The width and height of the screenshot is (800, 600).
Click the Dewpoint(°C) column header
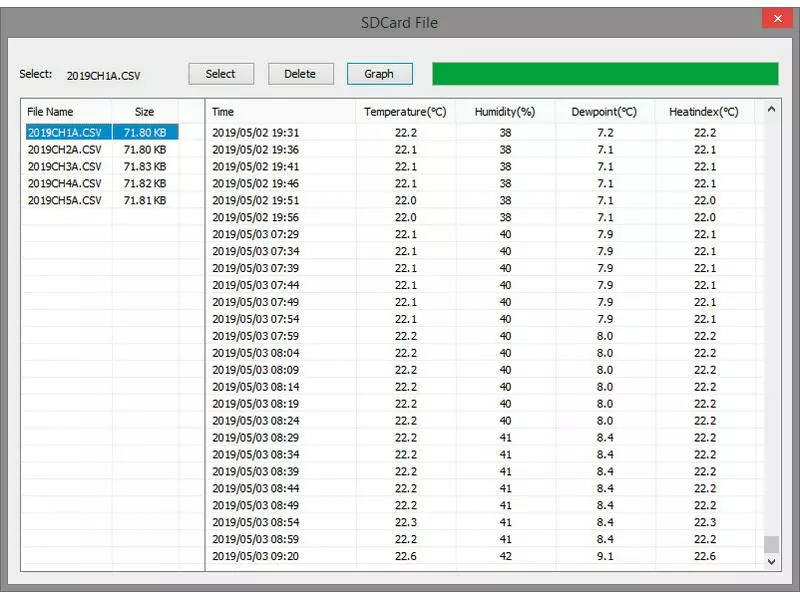605,112
